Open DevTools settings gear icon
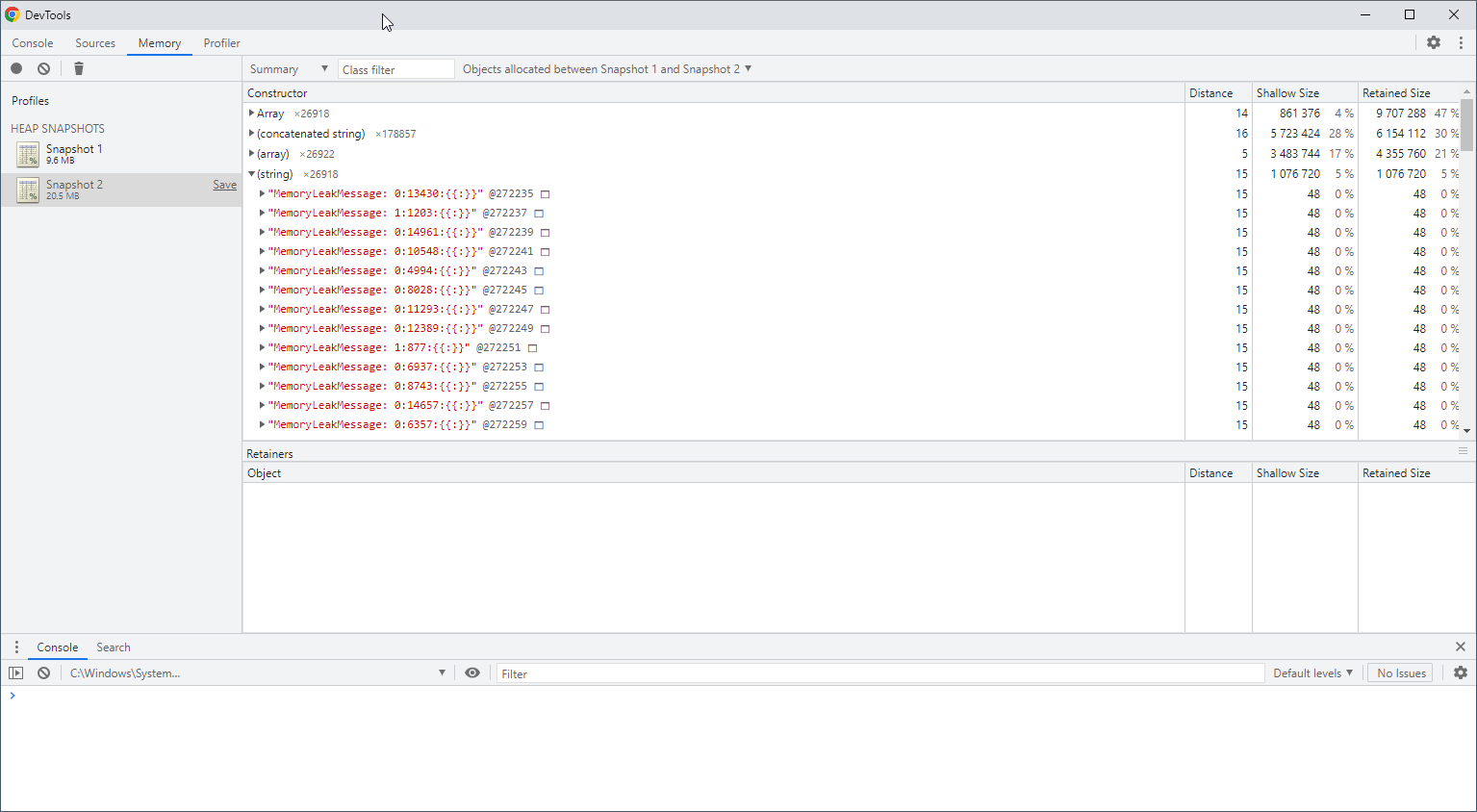The height and width of the screenshot is (812, 1477). point(1434,42)
